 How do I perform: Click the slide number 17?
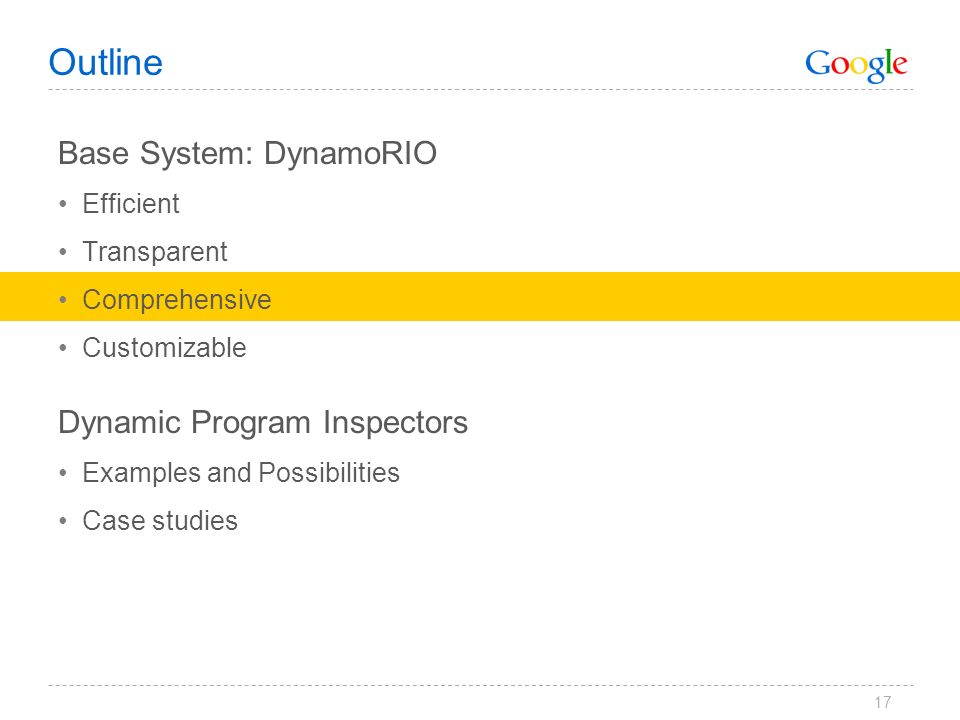tap(883, 702)
